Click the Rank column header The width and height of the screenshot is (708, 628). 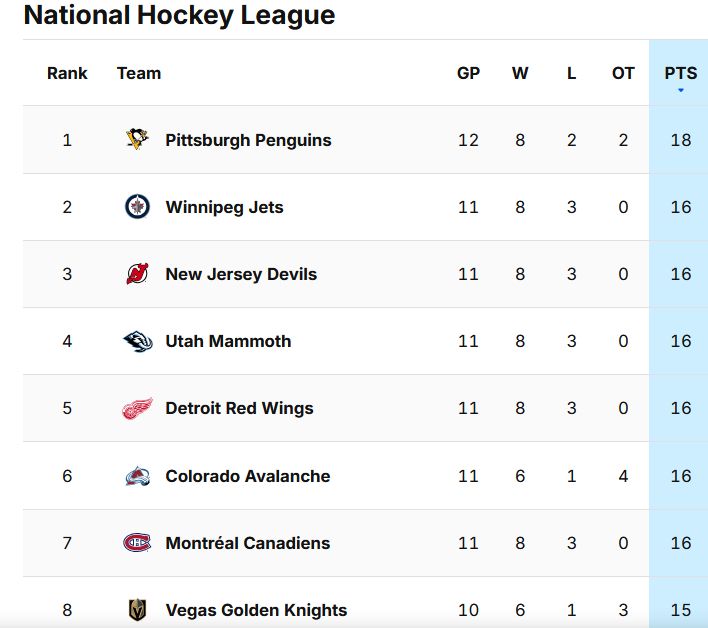tap(67, 73)
